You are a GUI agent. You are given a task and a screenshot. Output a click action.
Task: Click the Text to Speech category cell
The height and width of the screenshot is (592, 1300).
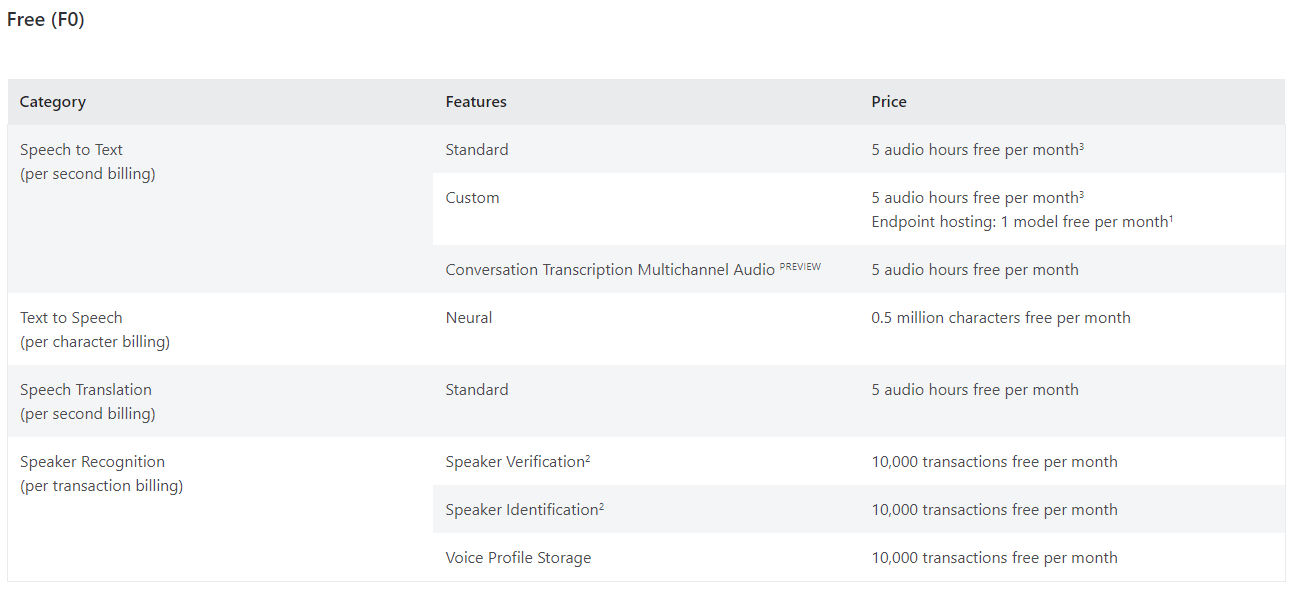click(71, 318)
